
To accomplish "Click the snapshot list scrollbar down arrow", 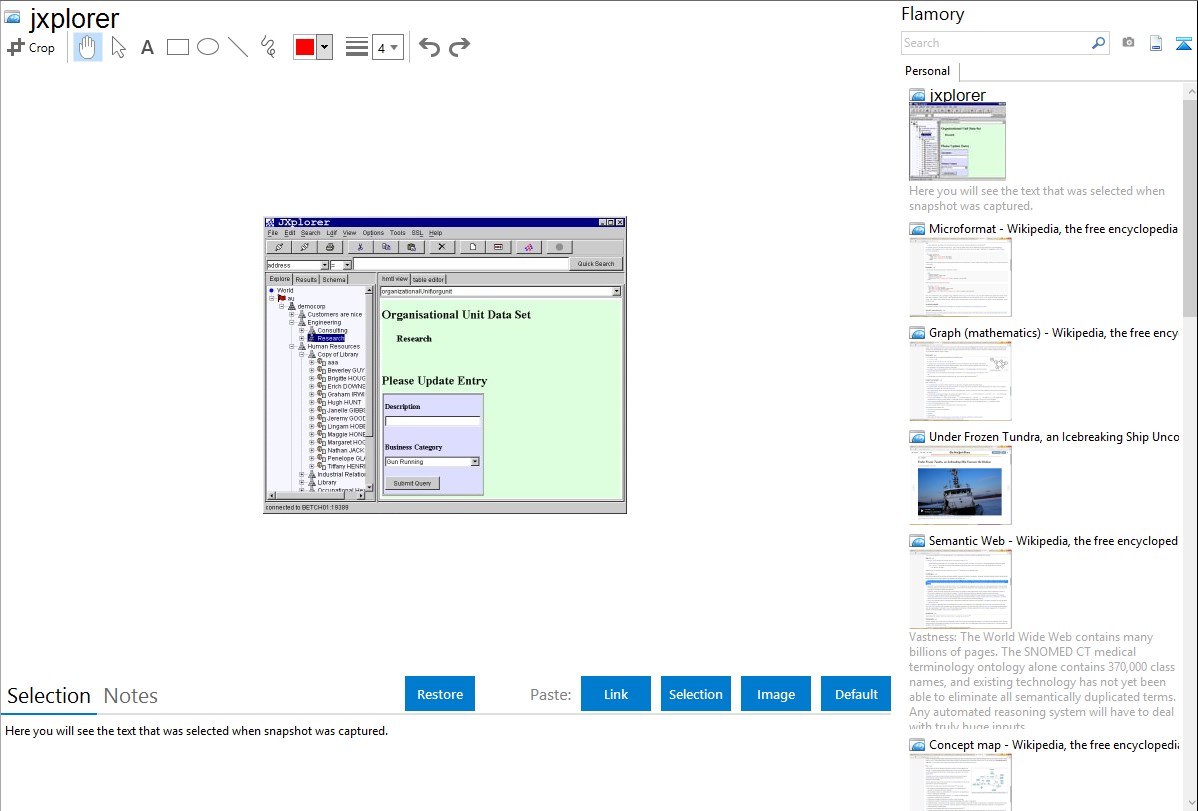I will point(1191,802).
